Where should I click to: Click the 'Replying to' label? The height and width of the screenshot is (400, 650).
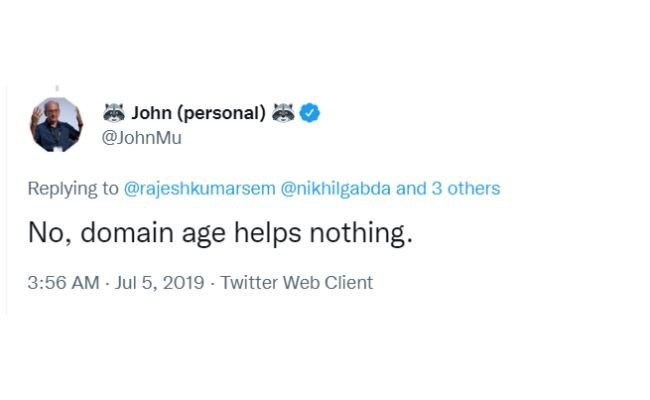72,188
